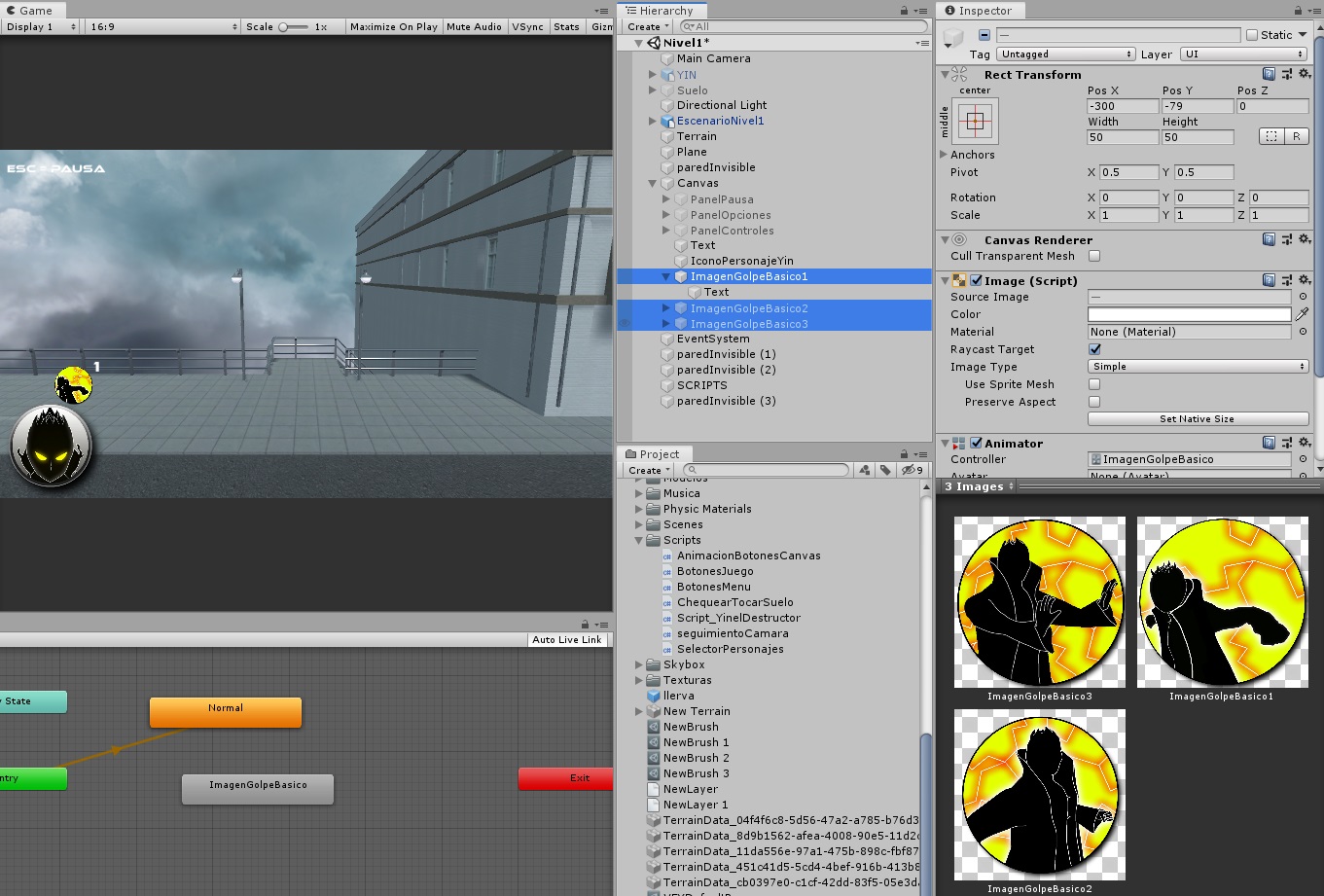Open Hierarchy Create menu

648,26
